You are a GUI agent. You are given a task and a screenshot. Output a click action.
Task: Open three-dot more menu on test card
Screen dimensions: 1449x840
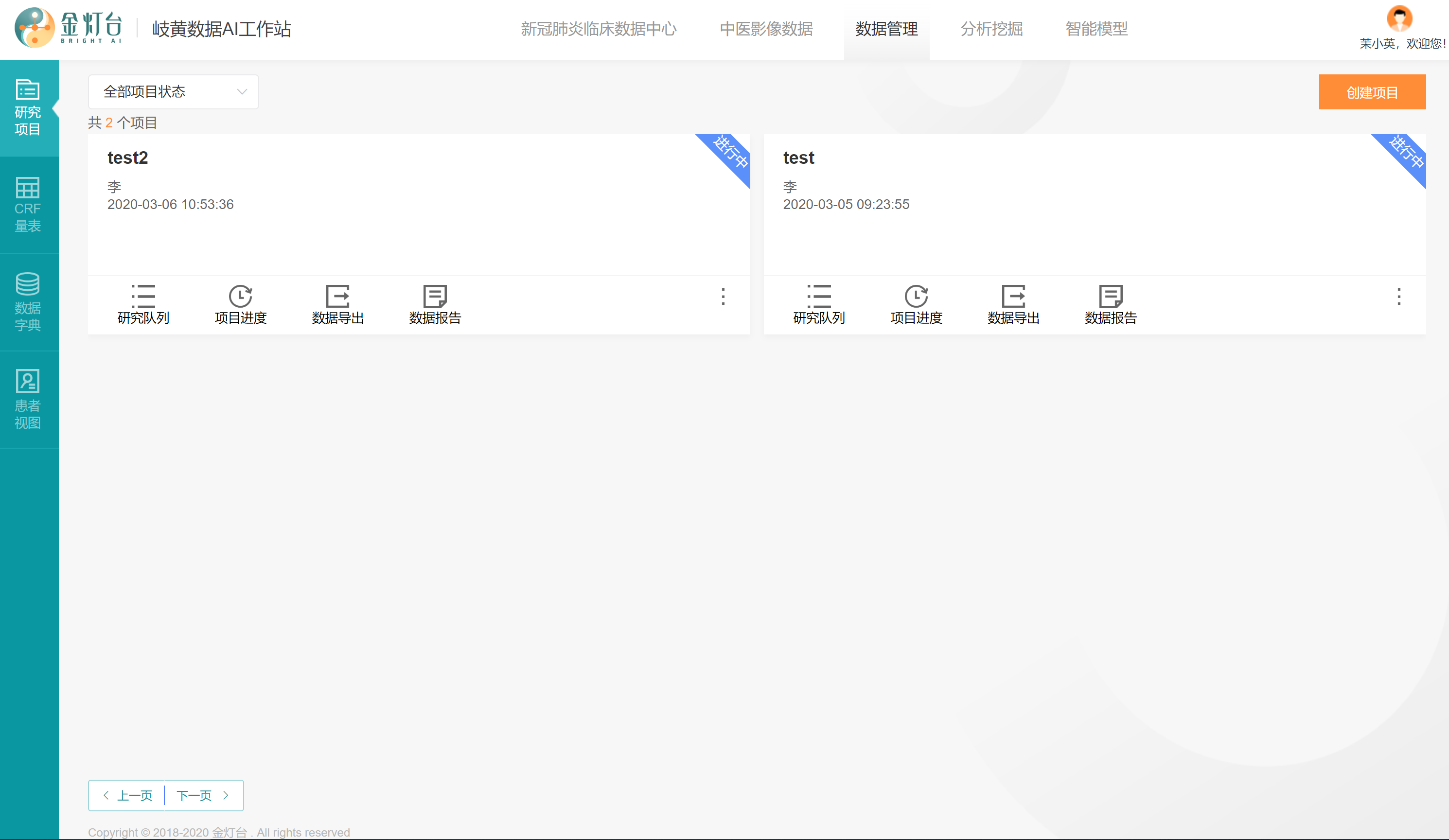point(1398,297)
